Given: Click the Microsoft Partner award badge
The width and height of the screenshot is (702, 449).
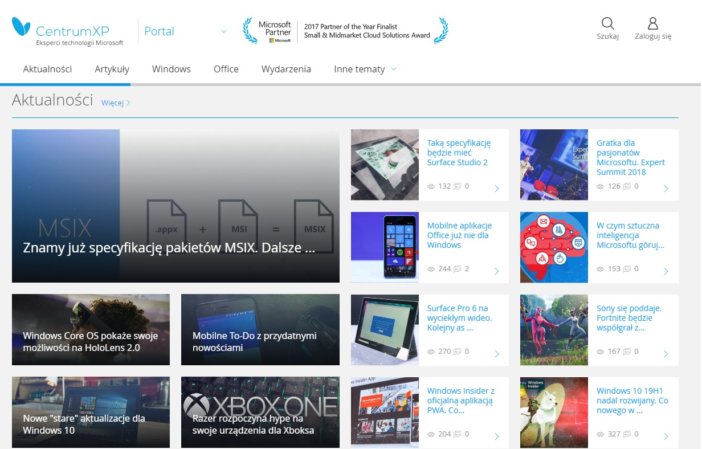Looking at the screenshot, I should tap(345, 30).
